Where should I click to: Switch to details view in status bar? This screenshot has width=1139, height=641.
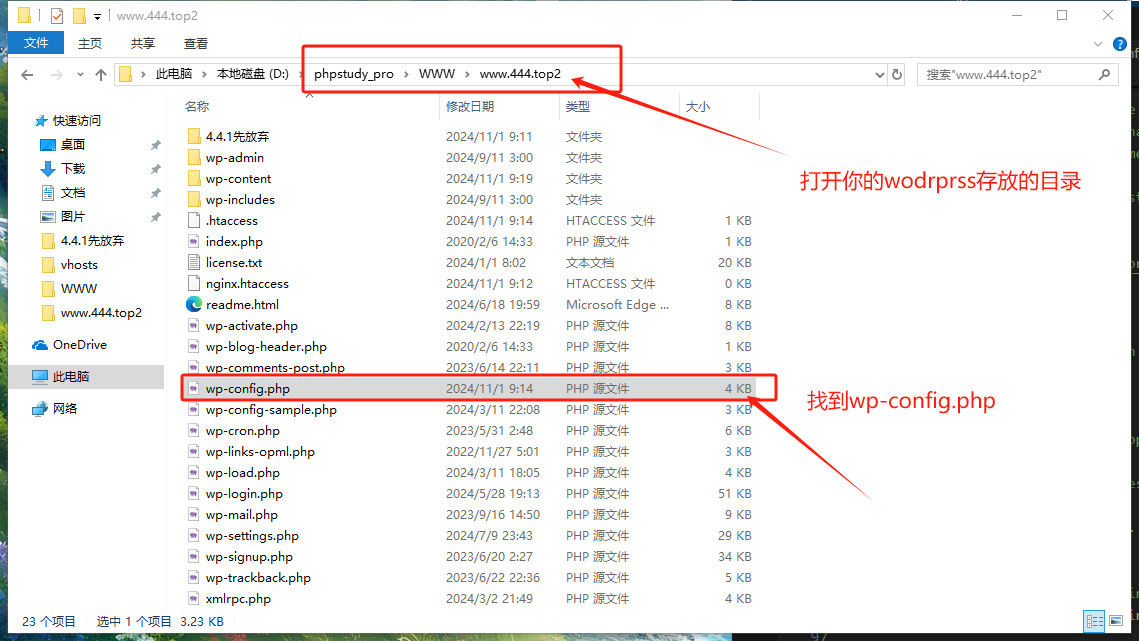pyautogui.click(x=1094, y=621)
